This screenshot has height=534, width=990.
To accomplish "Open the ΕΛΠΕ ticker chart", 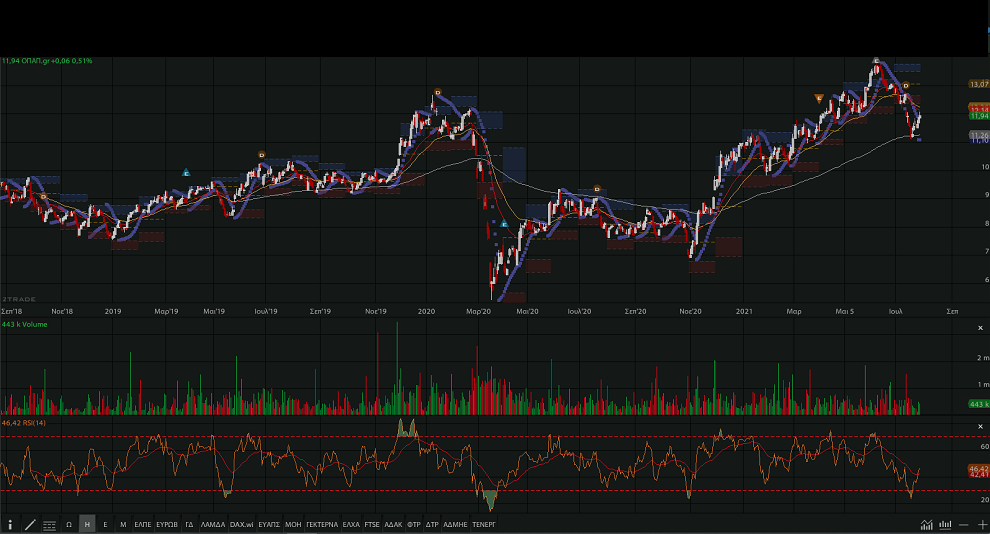I will point(143,524).
